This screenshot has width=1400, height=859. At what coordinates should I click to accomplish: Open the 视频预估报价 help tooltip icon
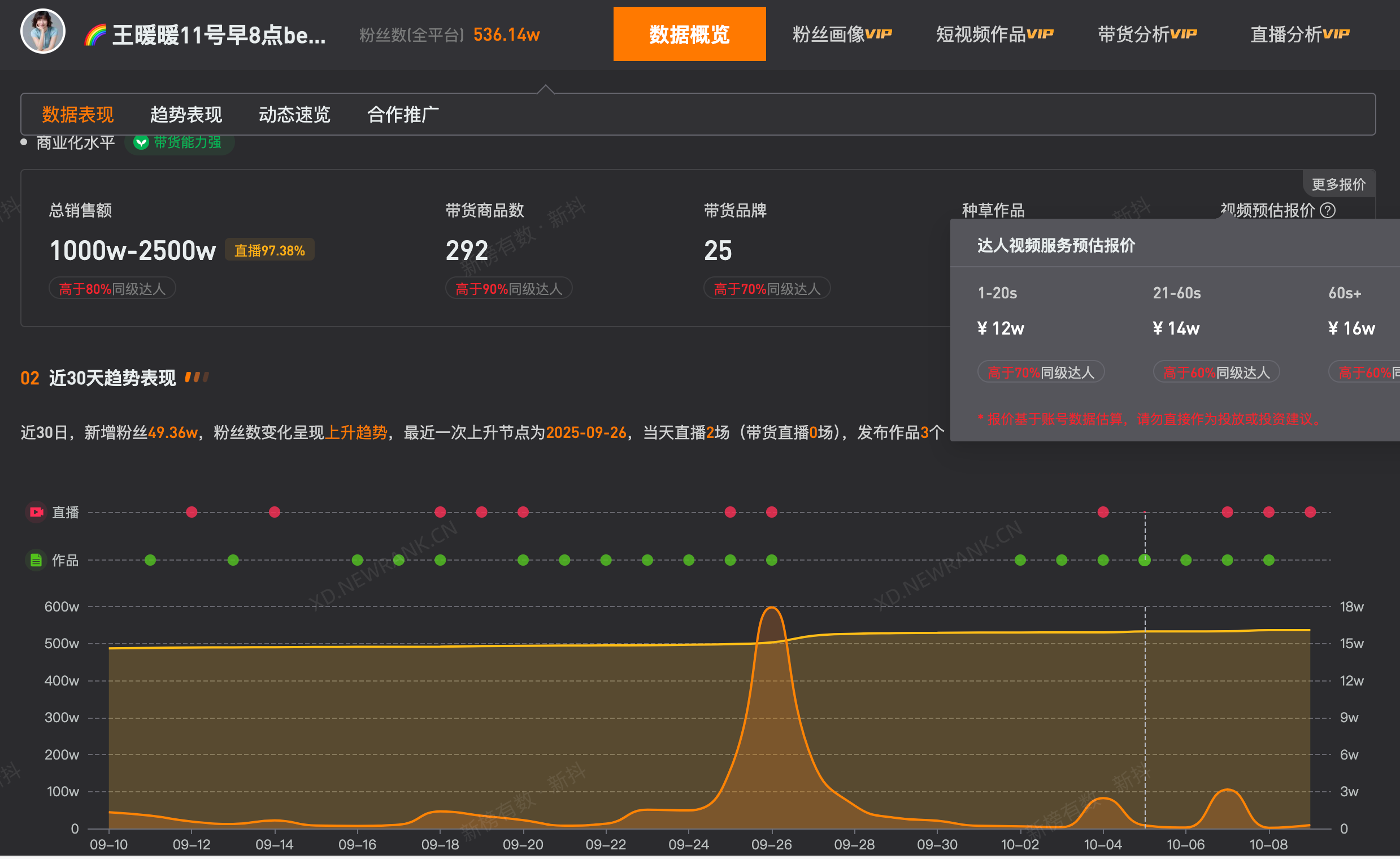click(1328, 210)
